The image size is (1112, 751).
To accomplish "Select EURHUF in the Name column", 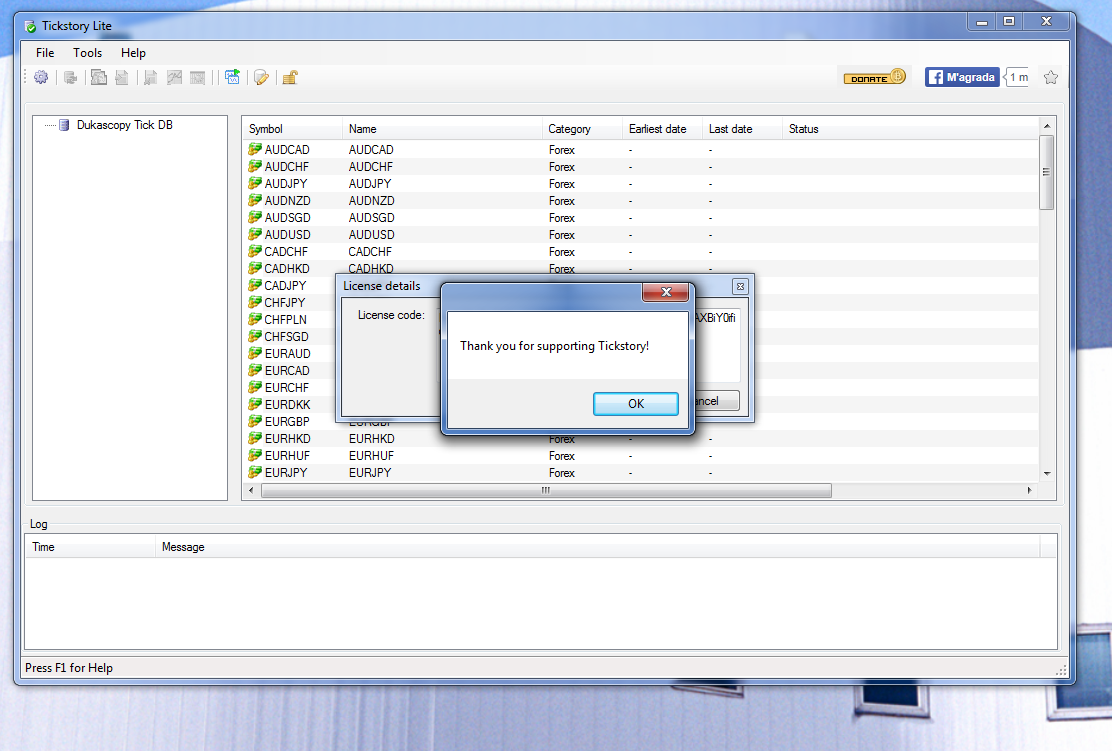I will [x=371, y=456].
